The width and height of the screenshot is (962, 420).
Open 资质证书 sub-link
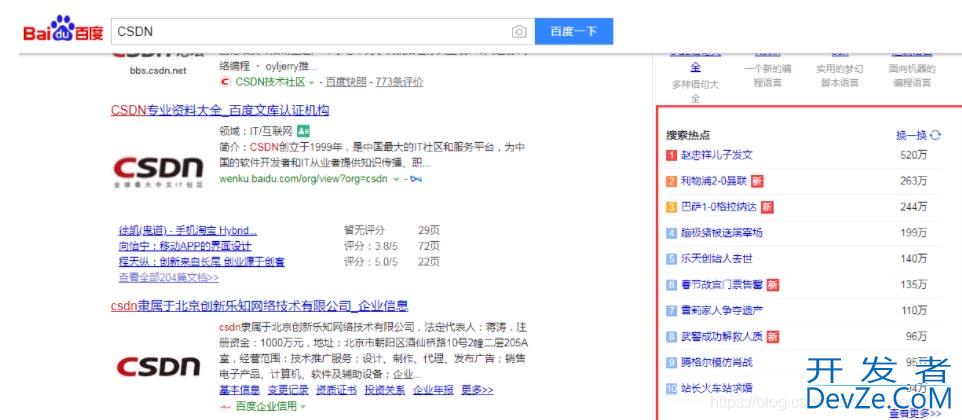(336, 390)
